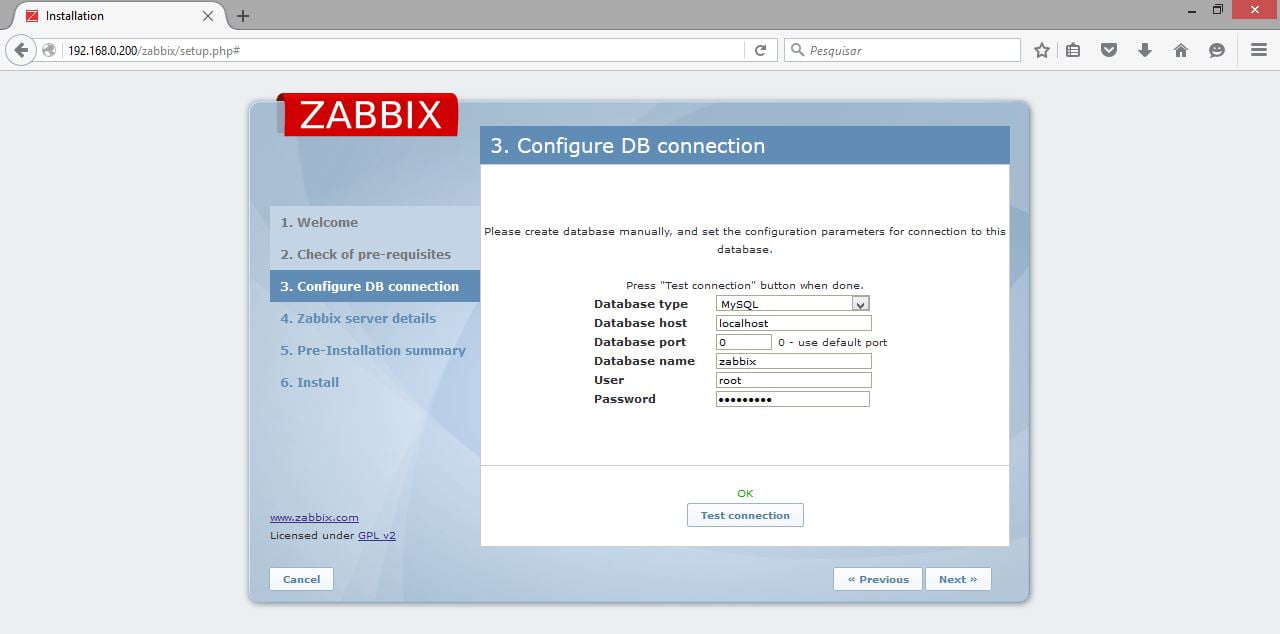Image resolution: width=1280 pixels, height=634 pixels.
Task: Click the Cancel button
Action: point(301,579)
